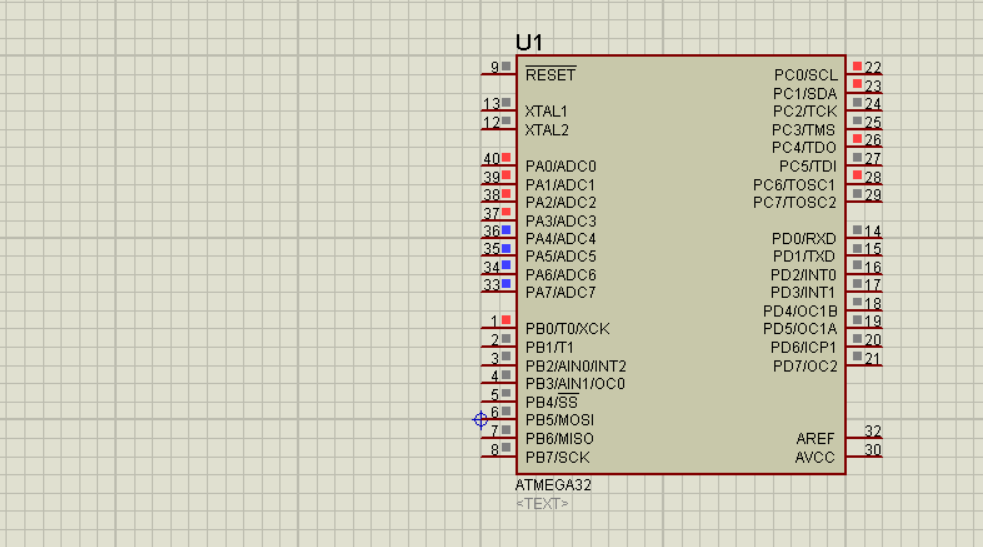The height and width of the screenshot is (547, 983).
Task: Click the RESET pin label
Action: pyautogui.click(x=550, y=75)
